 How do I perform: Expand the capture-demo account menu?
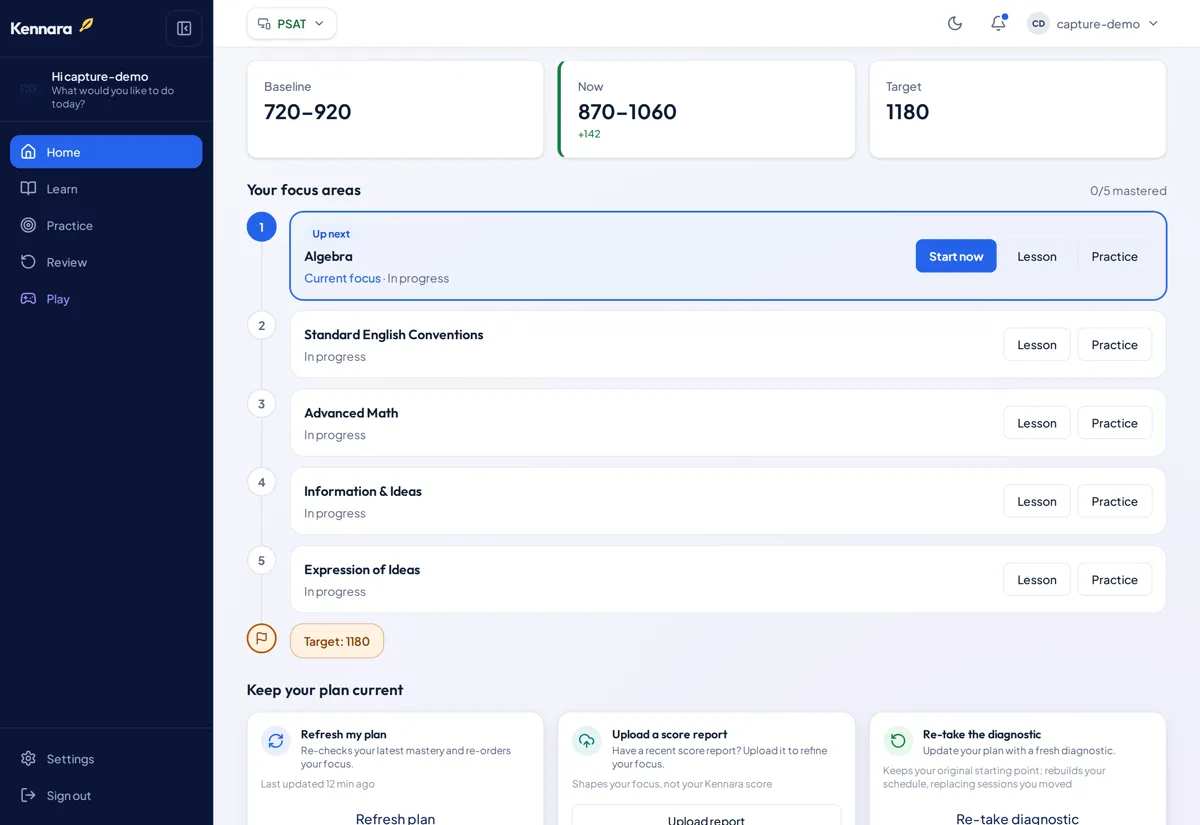coord(1094,23)
